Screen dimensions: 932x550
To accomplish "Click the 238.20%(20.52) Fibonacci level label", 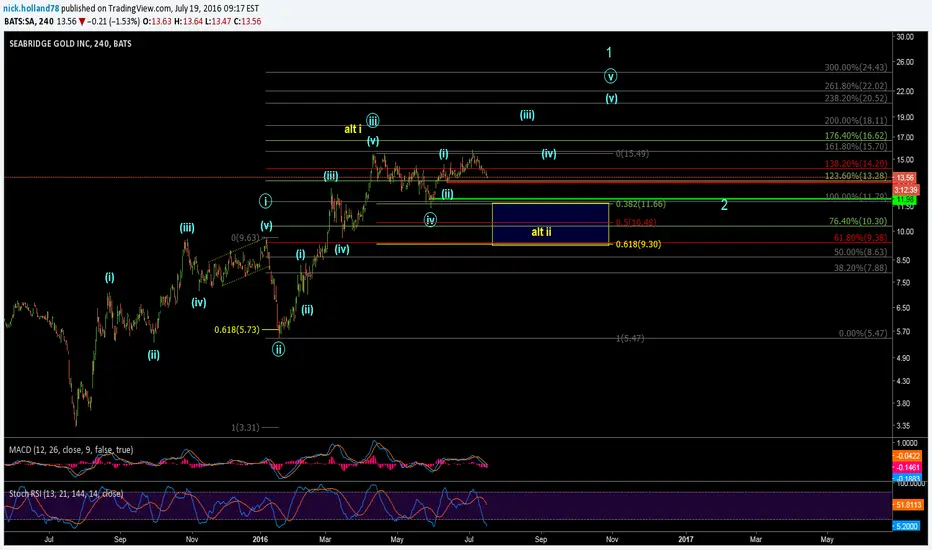I will coord(855,99).
